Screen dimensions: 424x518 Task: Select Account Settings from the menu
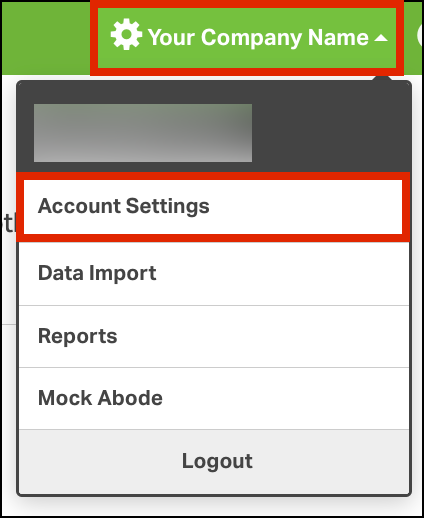[213, 207]
